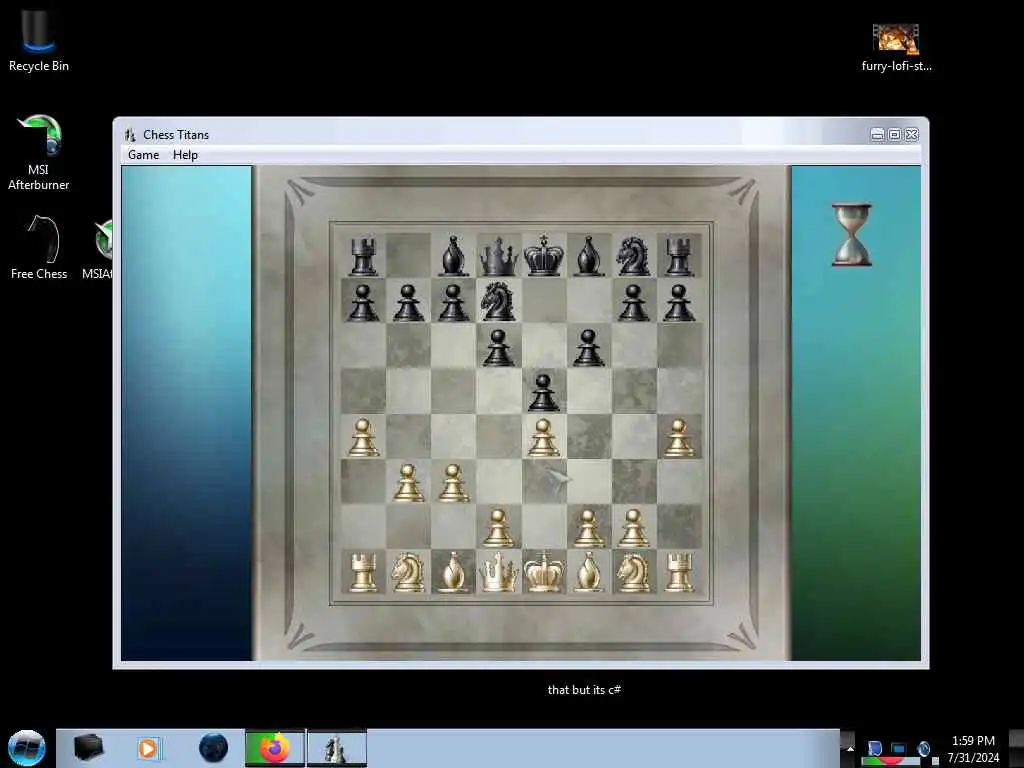The width and height of the screenshot is (1024, 768).
Task: Open Firefox from the taskbar
Action: tap(275, 748)
